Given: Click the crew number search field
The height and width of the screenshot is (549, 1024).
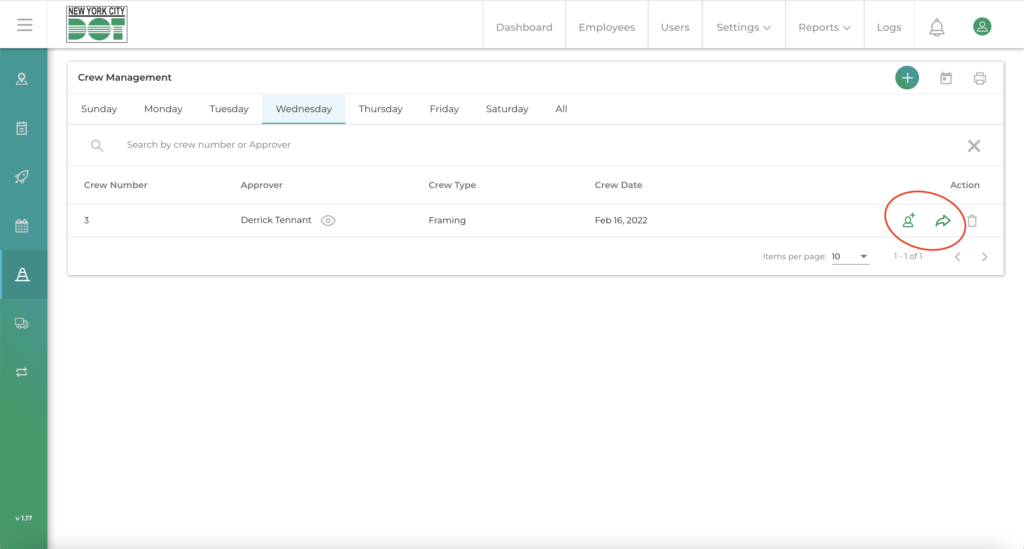Looking at the screenshot, I should click(x=500, y=145).
